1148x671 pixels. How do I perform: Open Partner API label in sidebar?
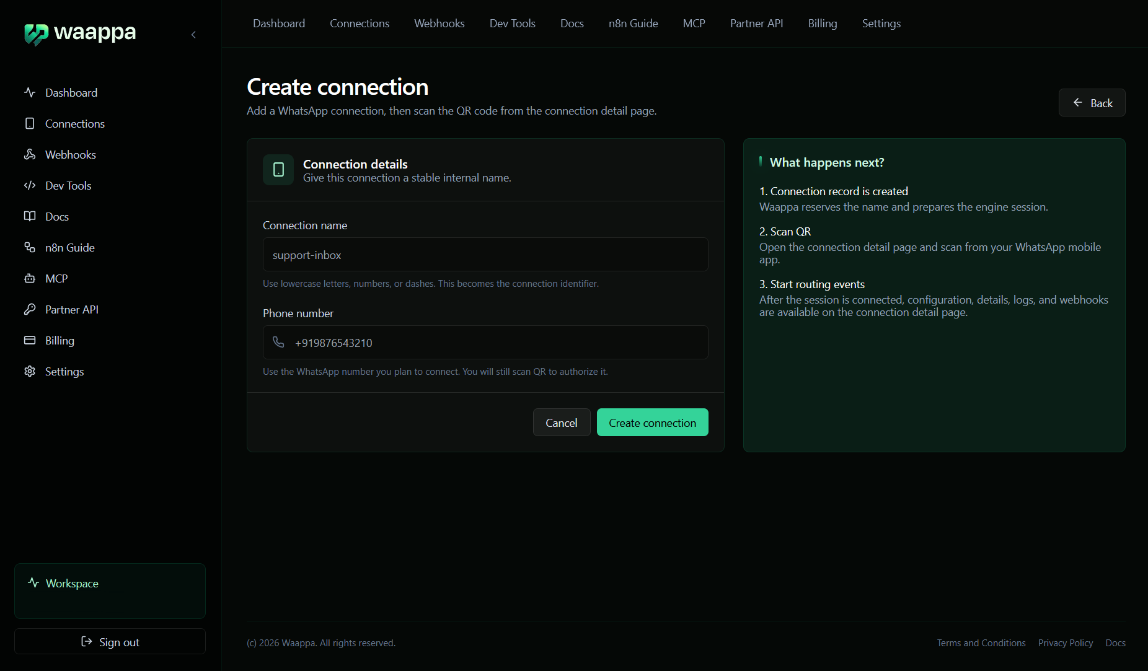(x=72, y=310)
